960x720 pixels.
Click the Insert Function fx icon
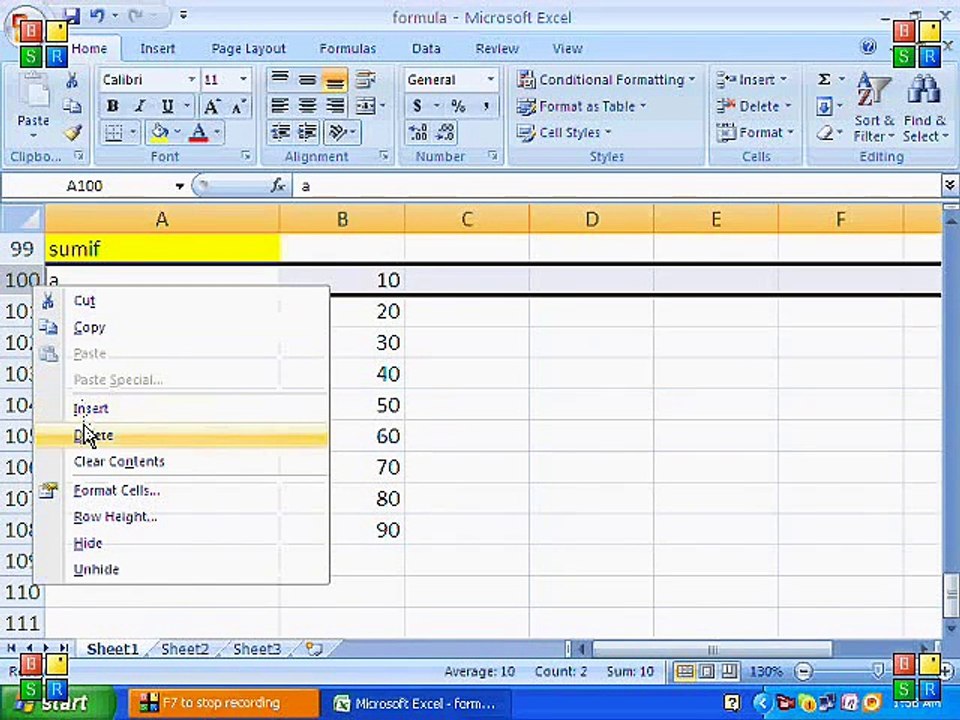click(x=278, y=186)
